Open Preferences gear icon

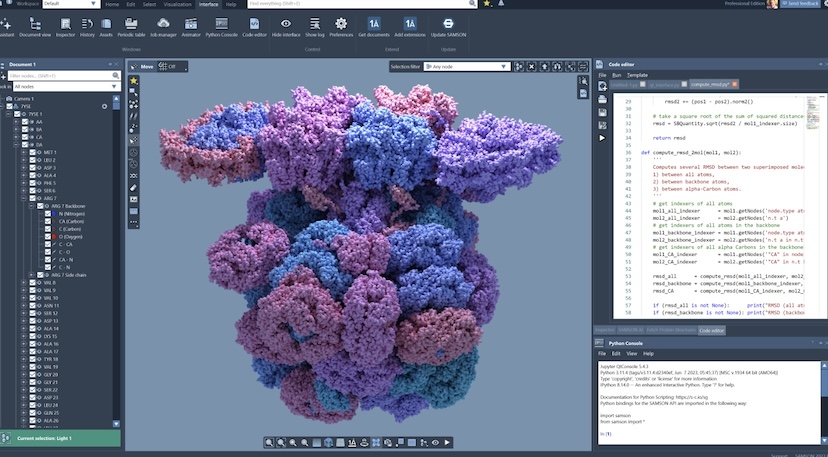click(341, 25)
